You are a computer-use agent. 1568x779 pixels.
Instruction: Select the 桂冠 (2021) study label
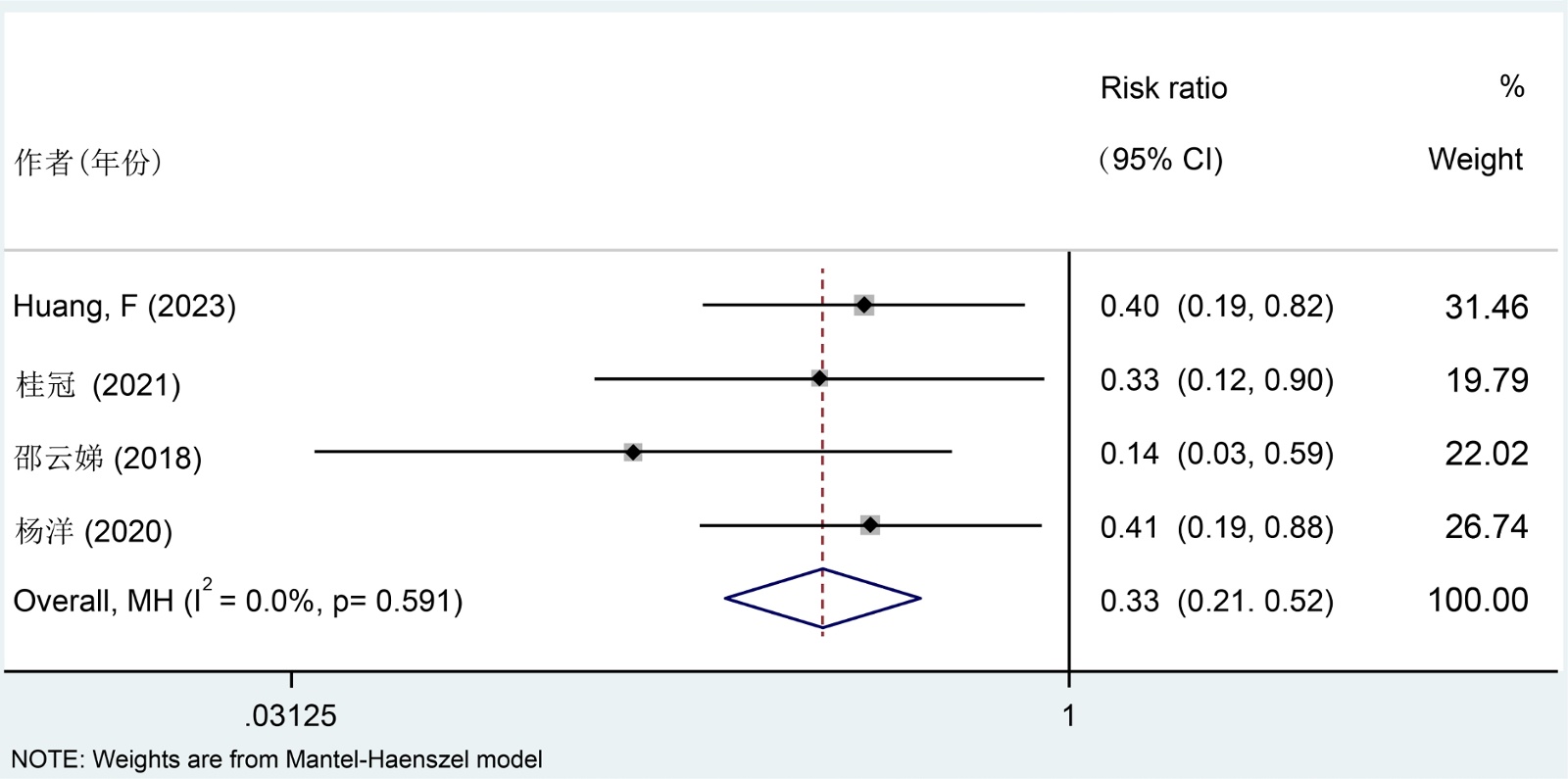[x=98, y=384]
